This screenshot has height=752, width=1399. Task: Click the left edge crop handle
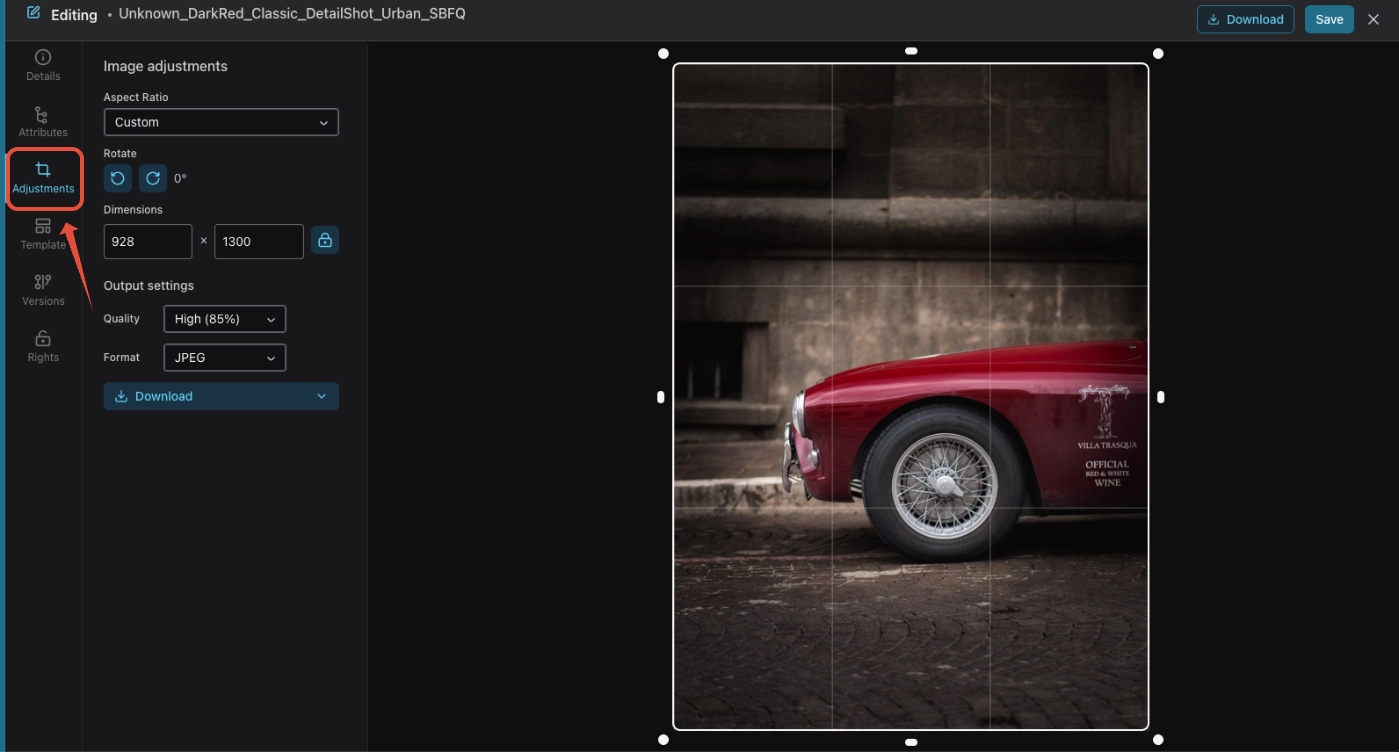660,397
